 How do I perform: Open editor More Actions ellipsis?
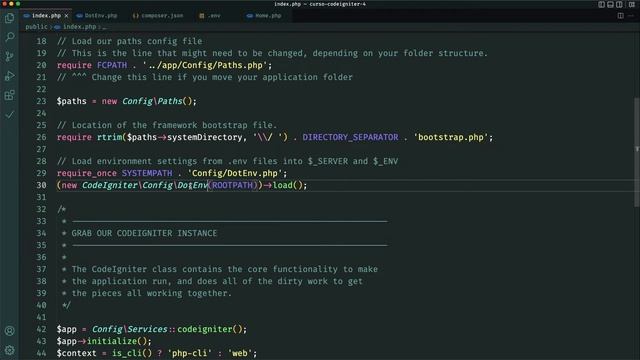(631, 16)
